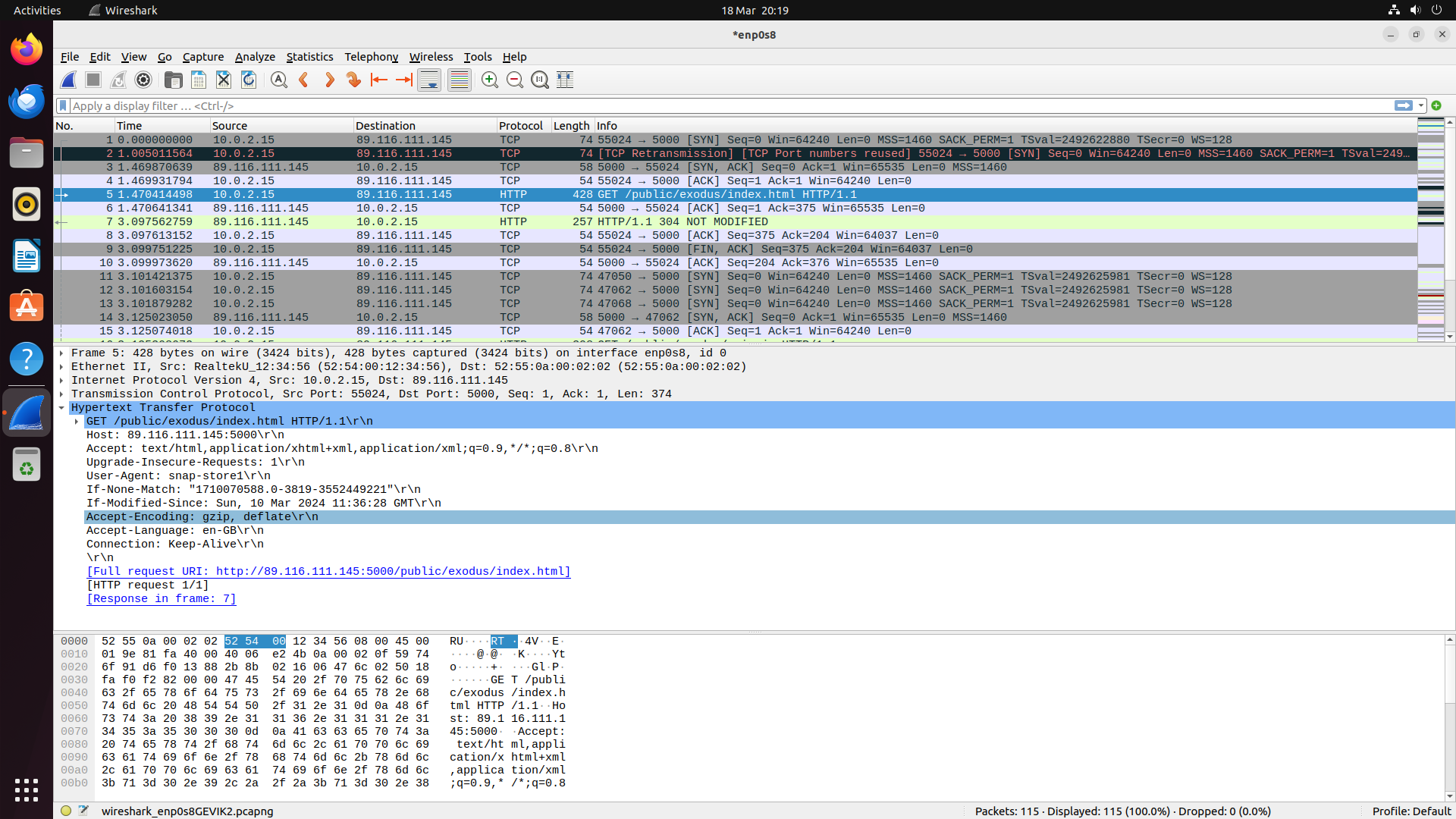The height and width of the screenshot is (819, 1456).
Task: Collapse the Hypertext Transfer Protocol node
Action: (61, 408)
